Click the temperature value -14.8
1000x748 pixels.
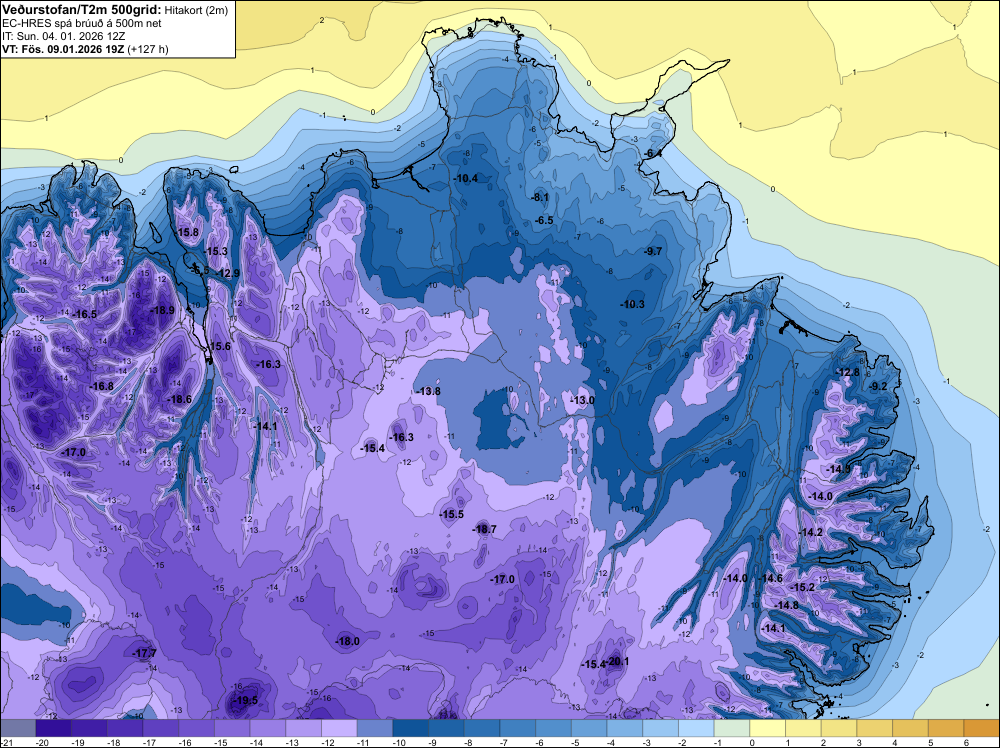786,605
